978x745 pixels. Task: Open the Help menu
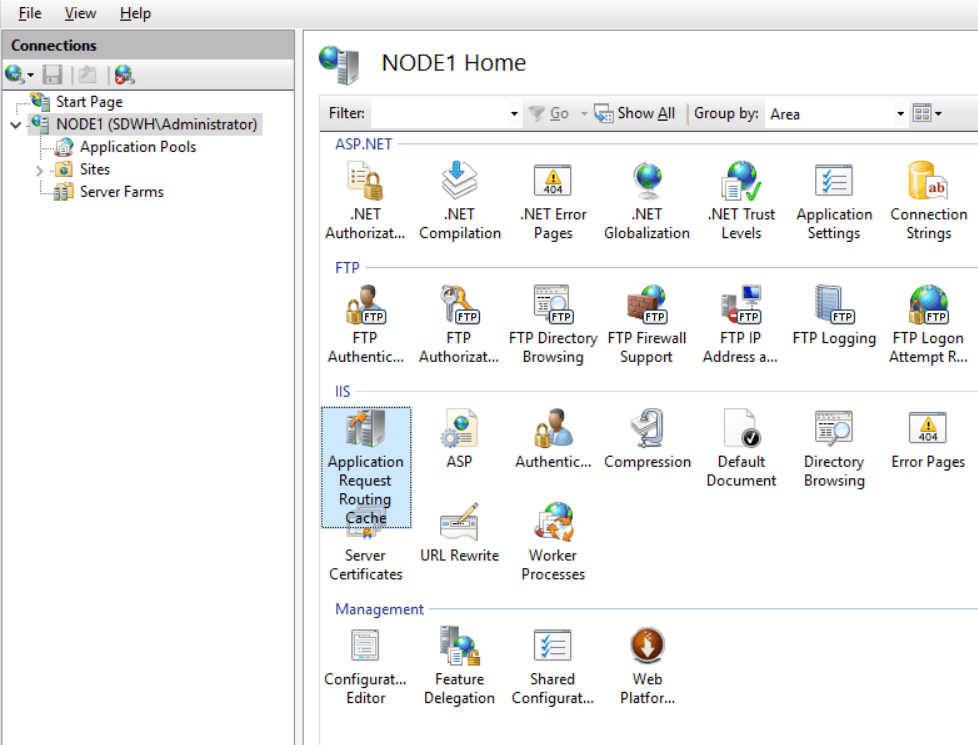[x=135, y=13]
